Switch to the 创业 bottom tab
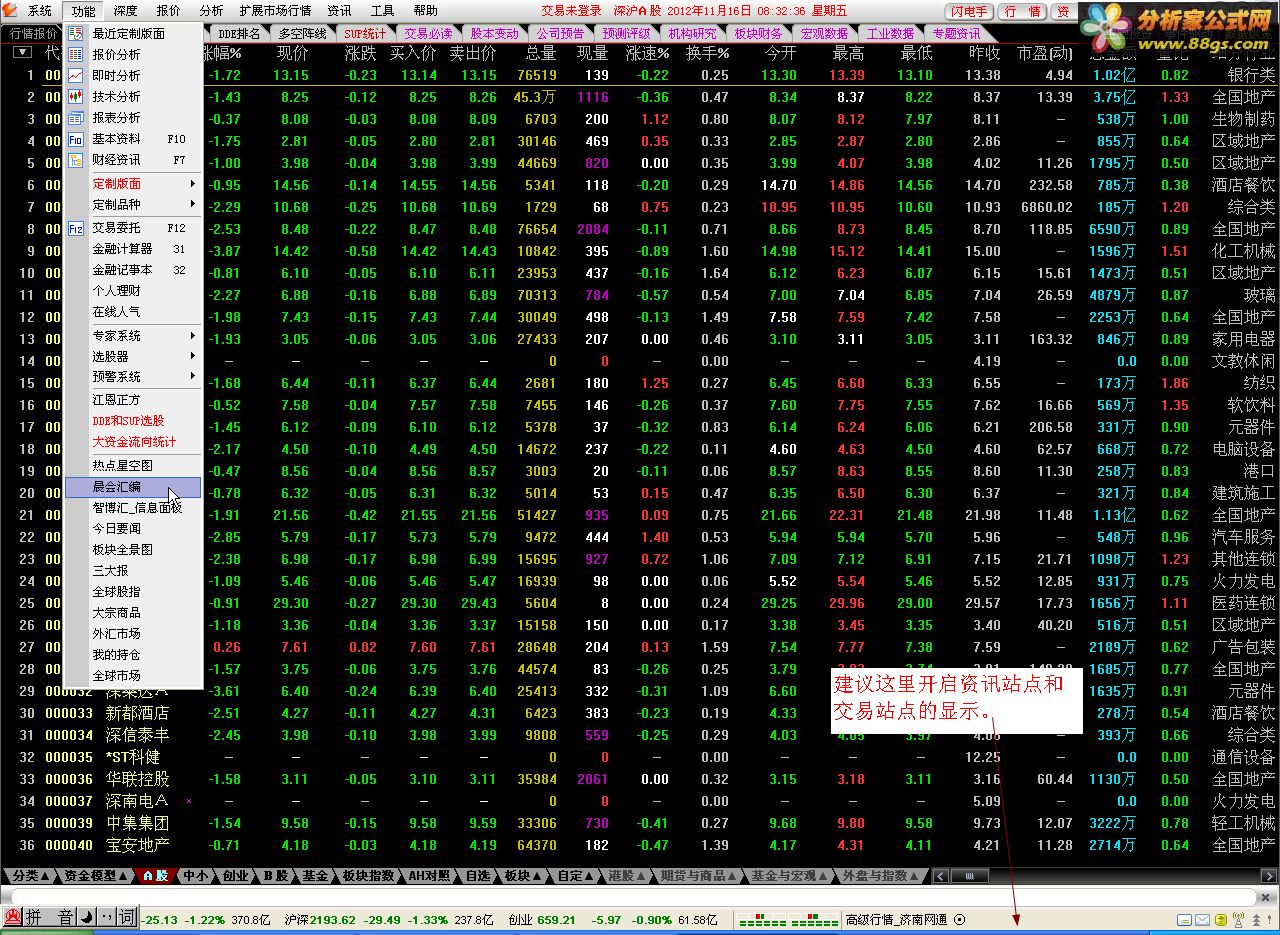This screenshot has height=935, width=1280. (x=235, y=876)
